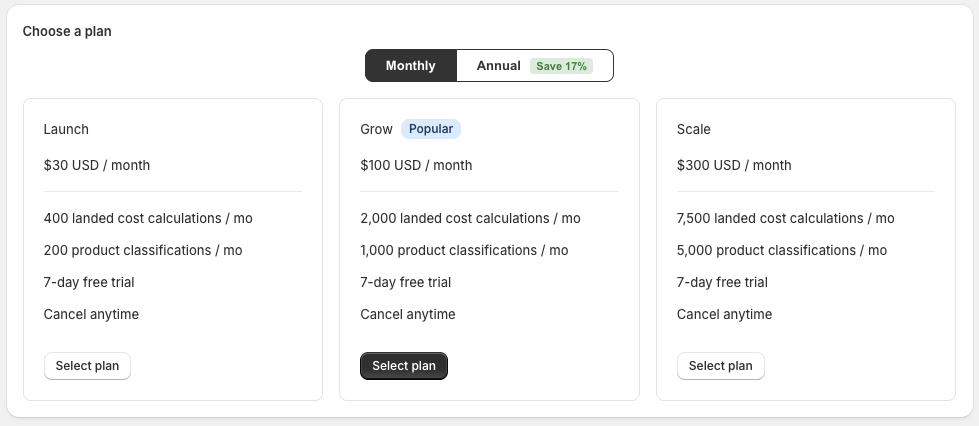The height and width of the screenshot is (426, 979).
Task: Switch to Annual billing
Action: pyautogui.click(x=499, y=66)
